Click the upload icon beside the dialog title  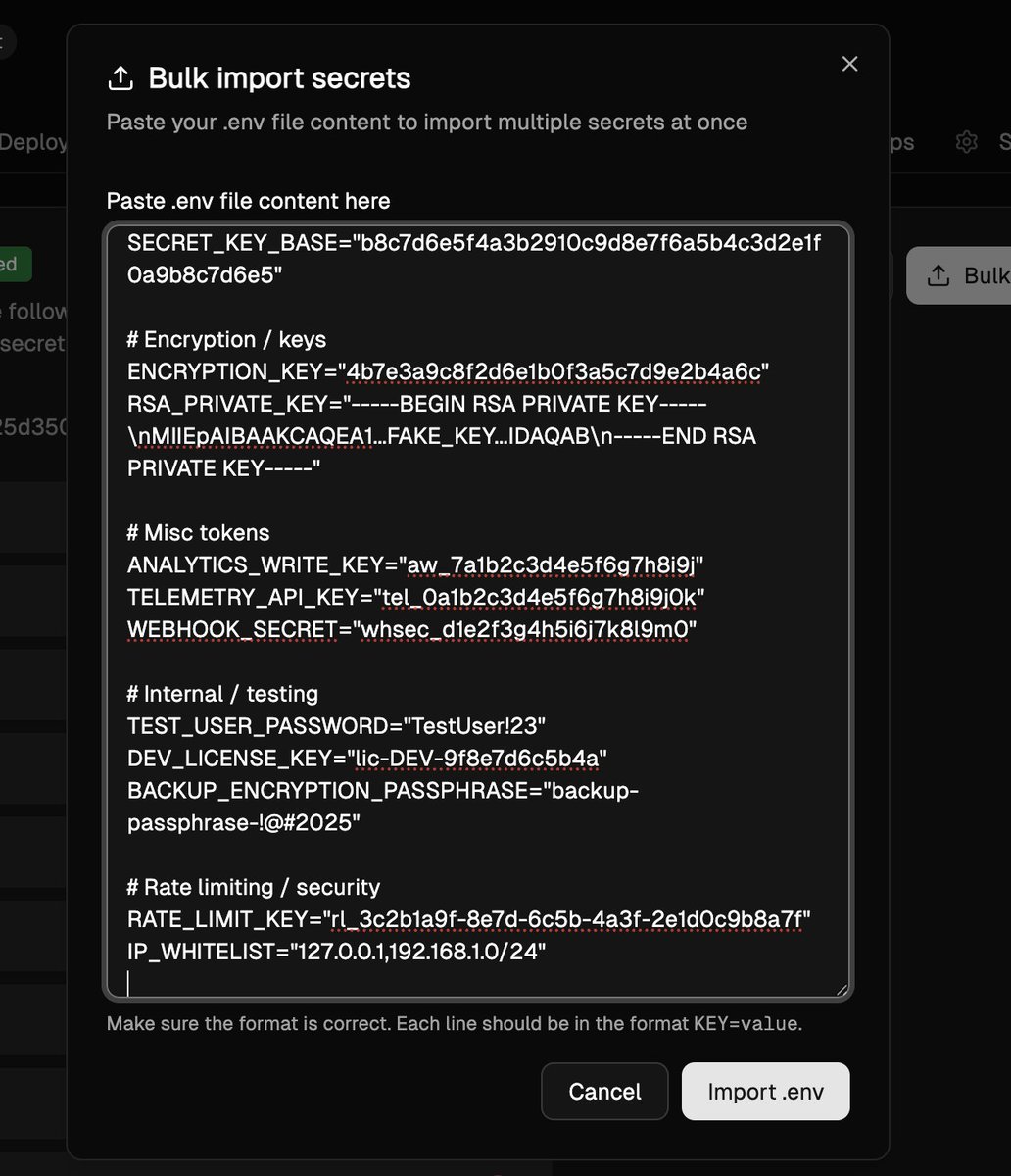(120, 78)
